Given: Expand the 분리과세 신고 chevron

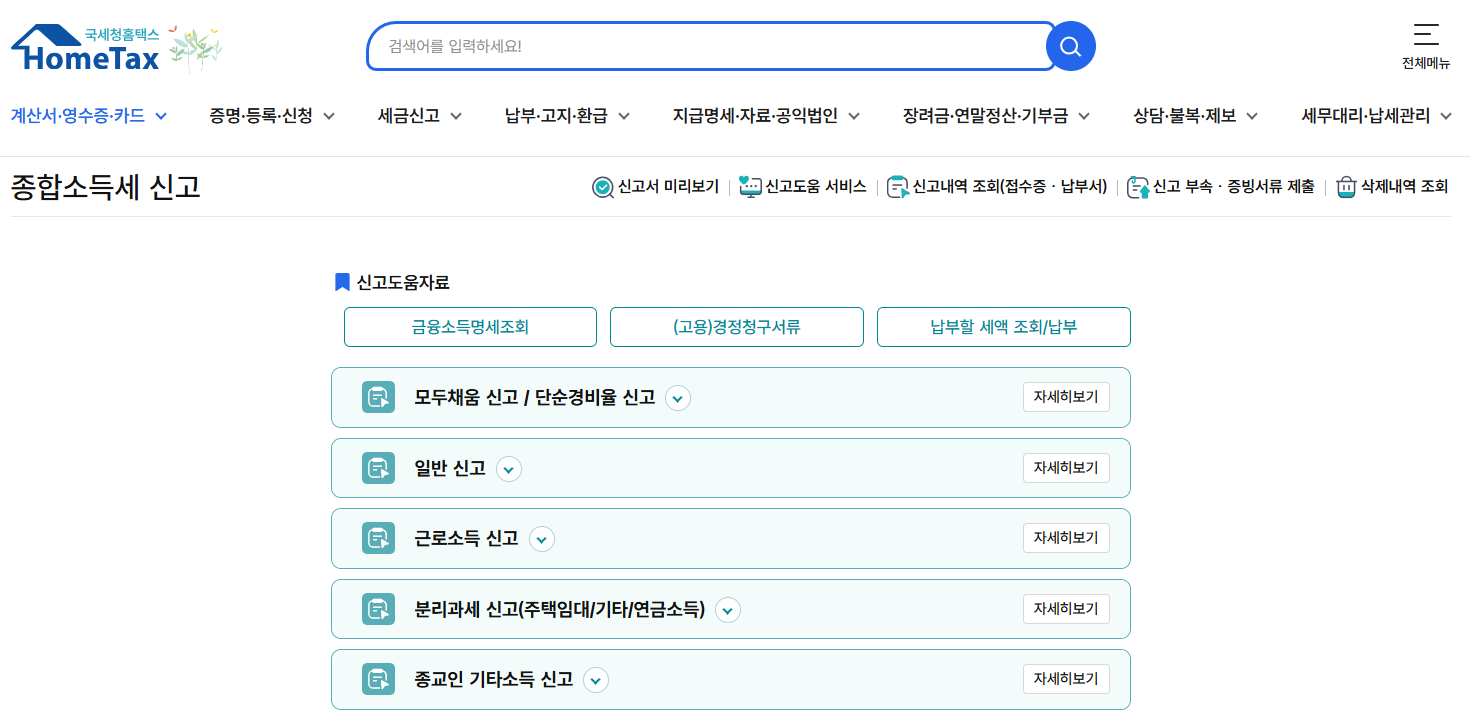Looking at the screenshot, I should pyautogui.click(x=728, y=610).
